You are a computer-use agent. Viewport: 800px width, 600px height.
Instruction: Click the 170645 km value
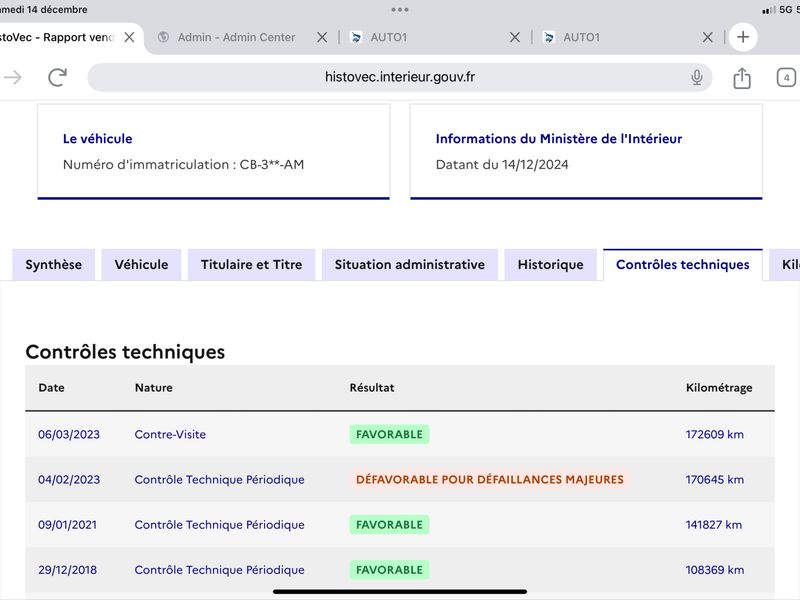pyautogui.click(x=714, y=480)
